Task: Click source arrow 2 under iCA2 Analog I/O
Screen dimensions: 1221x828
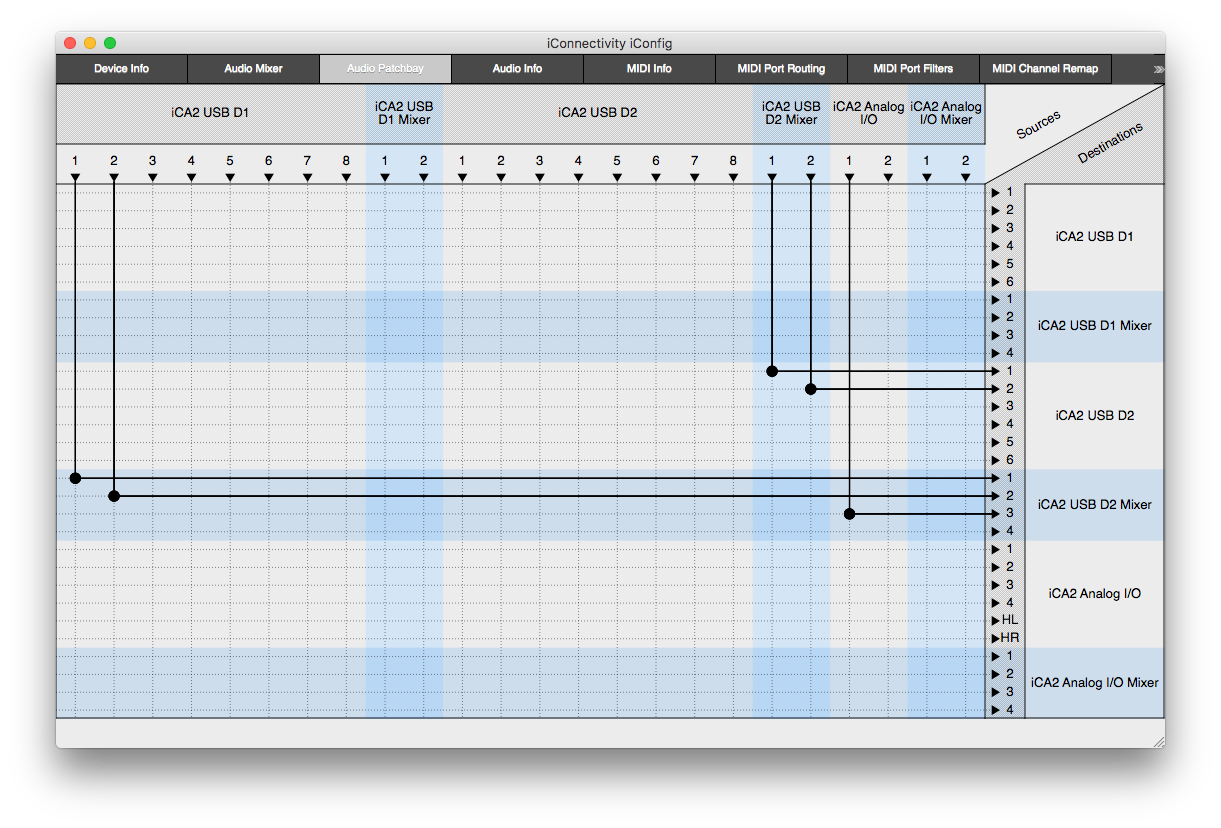Action: click(x=888, y=177)
